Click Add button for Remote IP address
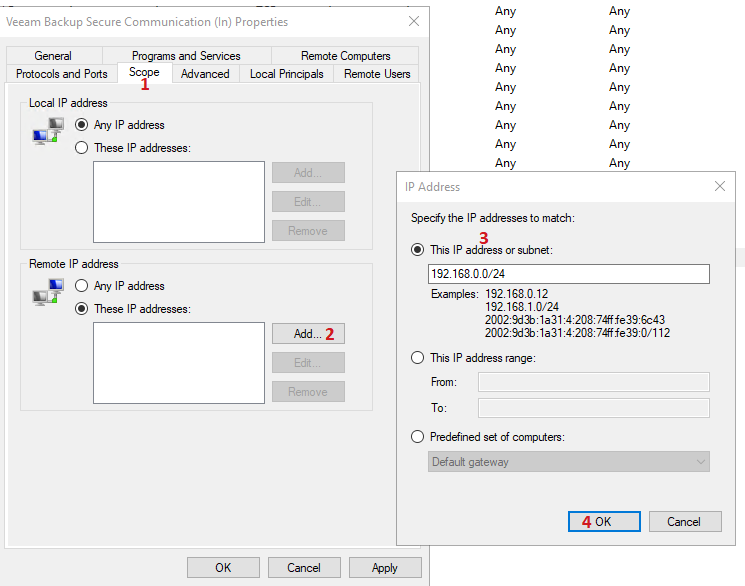The height and width of the screenshot is (586, 745). point(308,334)
